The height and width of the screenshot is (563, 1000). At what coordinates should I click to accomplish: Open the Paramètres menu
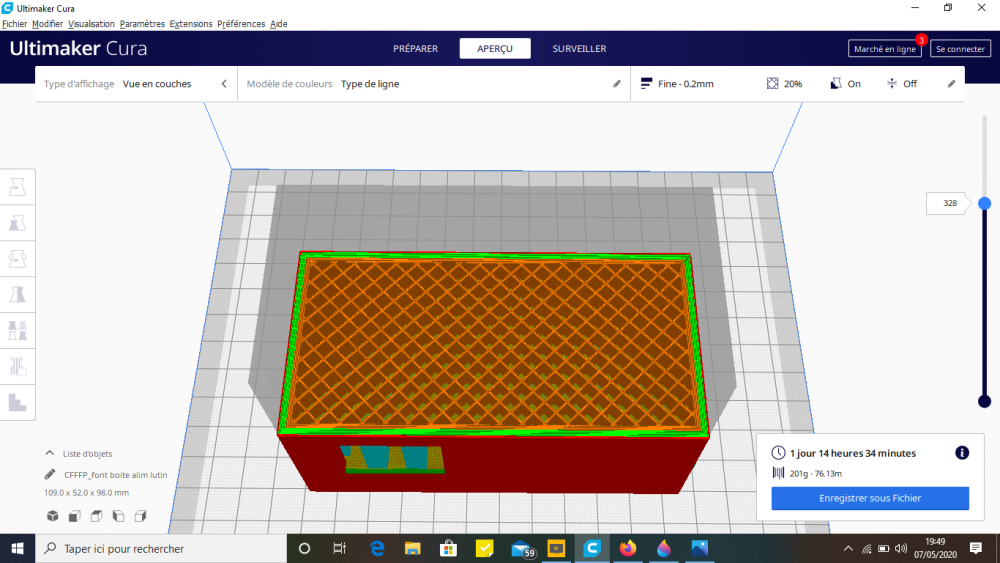coord(142,24)
